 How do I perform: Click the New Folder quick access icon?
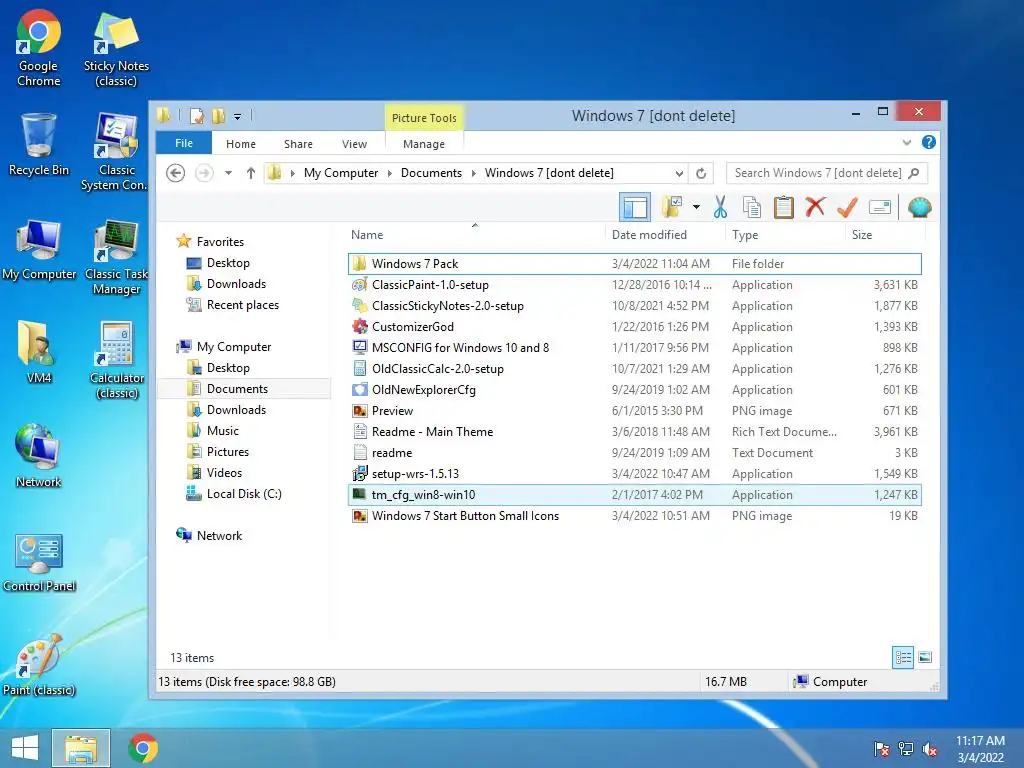tap(218, 116)
